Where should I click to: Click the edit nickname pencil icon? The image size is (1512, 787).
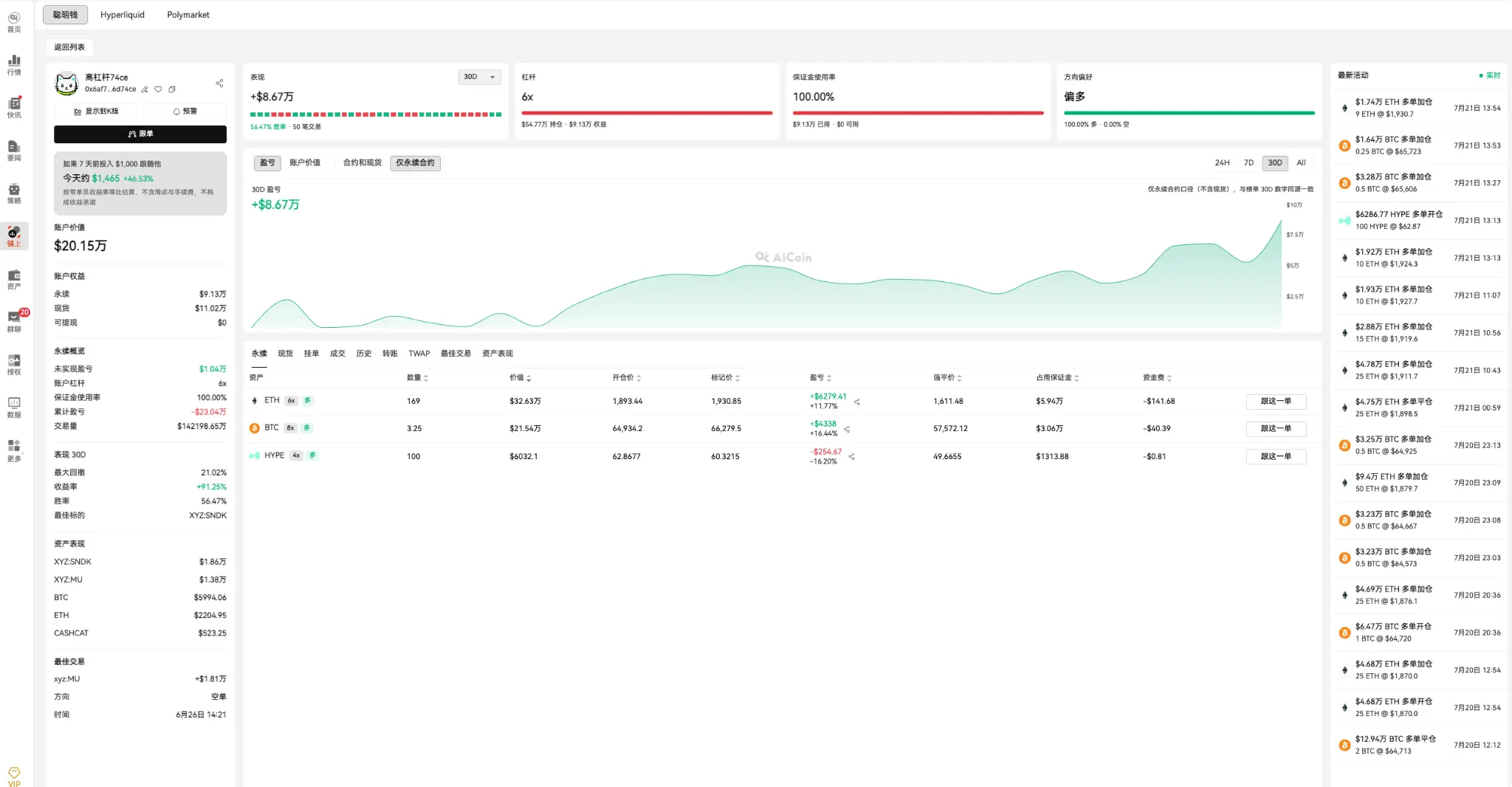point(145,89)
